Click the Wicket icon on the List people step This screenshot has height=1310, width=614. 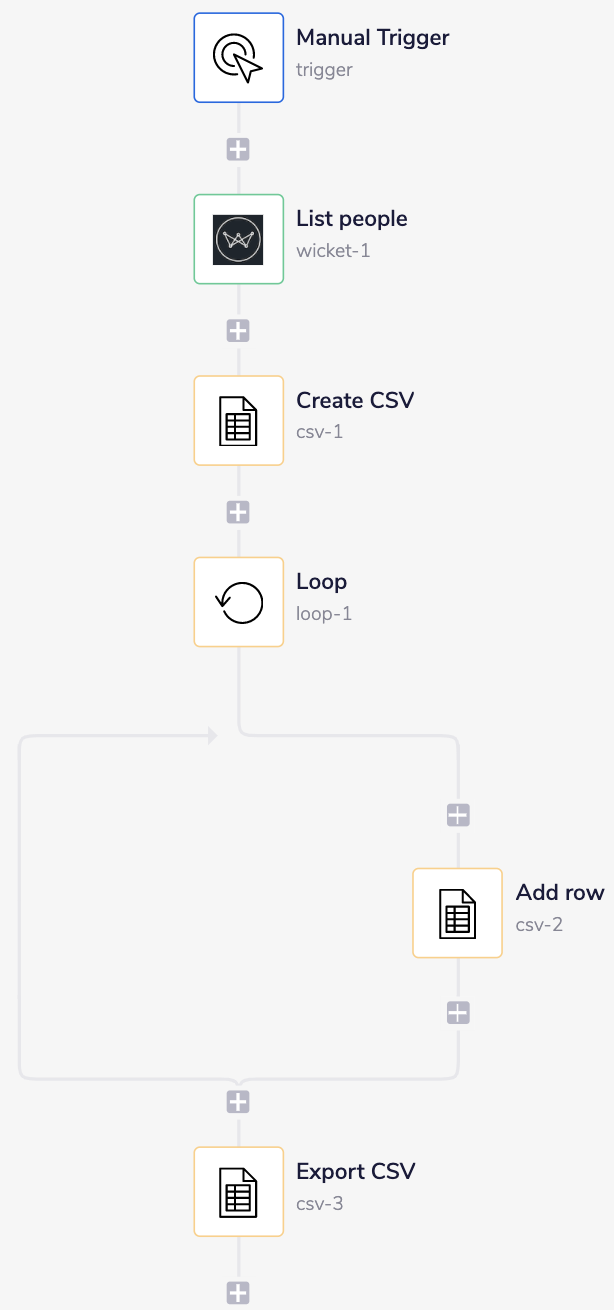point(238,239)
